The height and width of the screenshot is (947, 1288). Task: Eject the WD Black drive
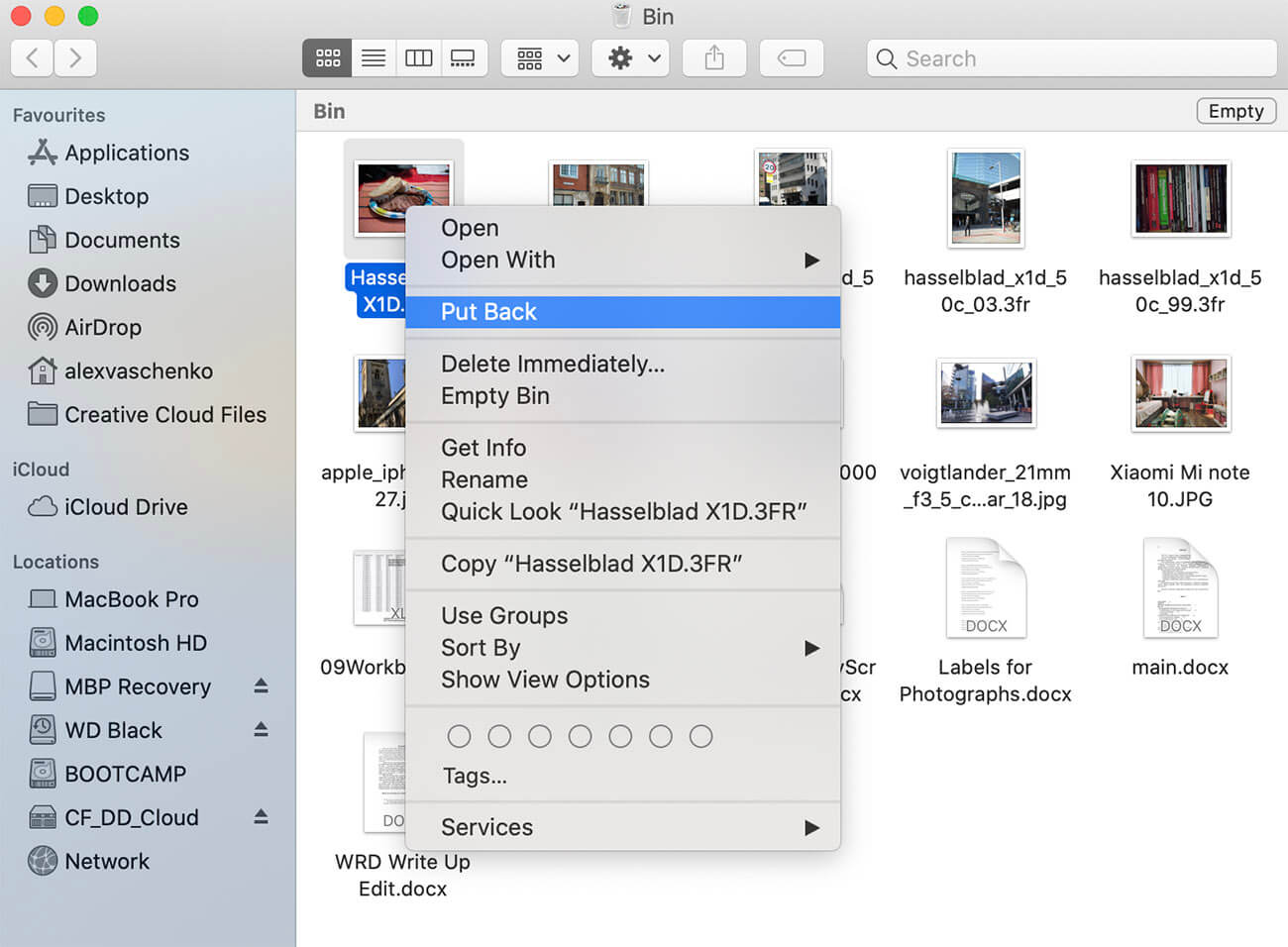[x=261, y=729]
